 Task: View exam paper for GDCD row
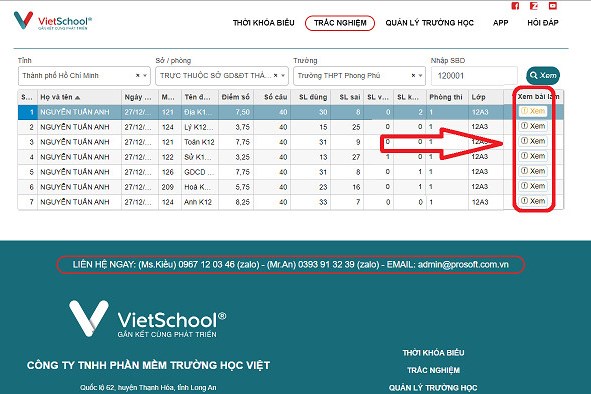coord(533,171)
